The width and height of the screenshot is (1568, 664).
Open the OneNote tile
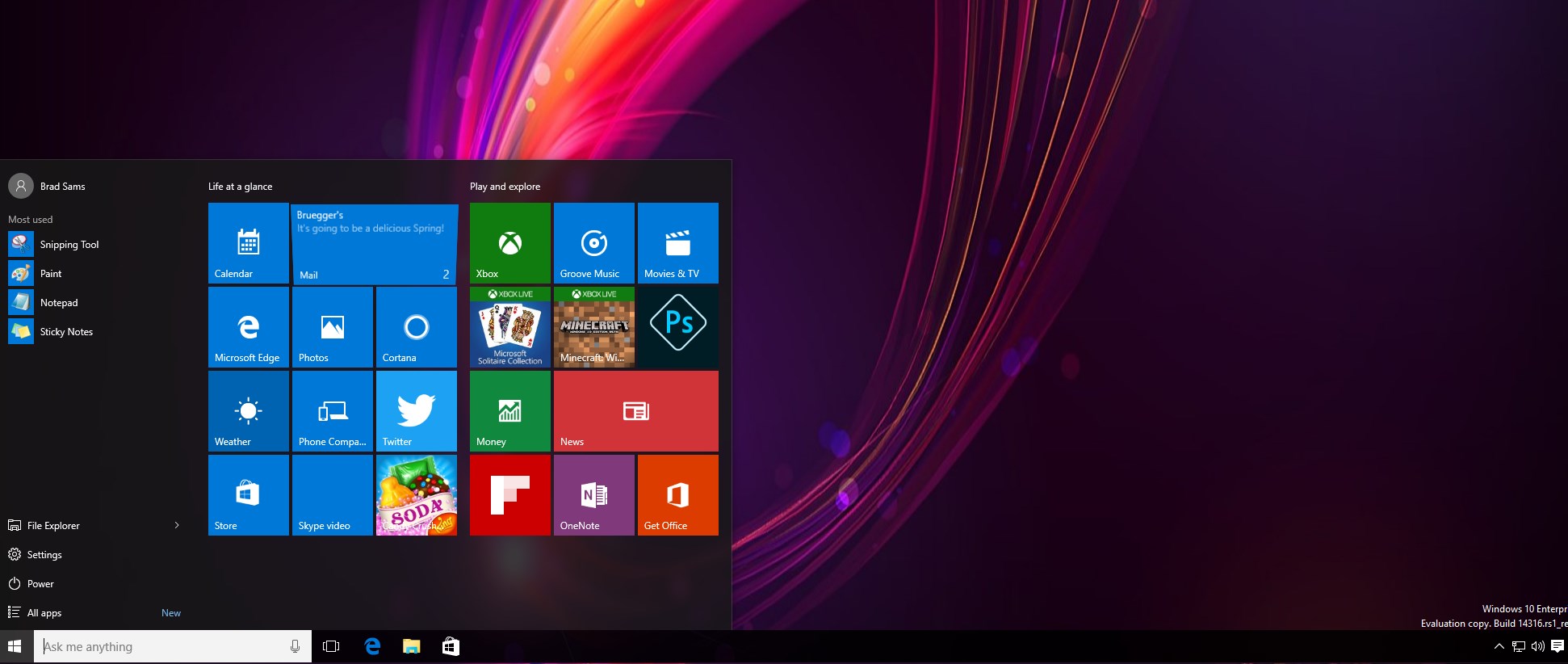click(x=593, y=495)
